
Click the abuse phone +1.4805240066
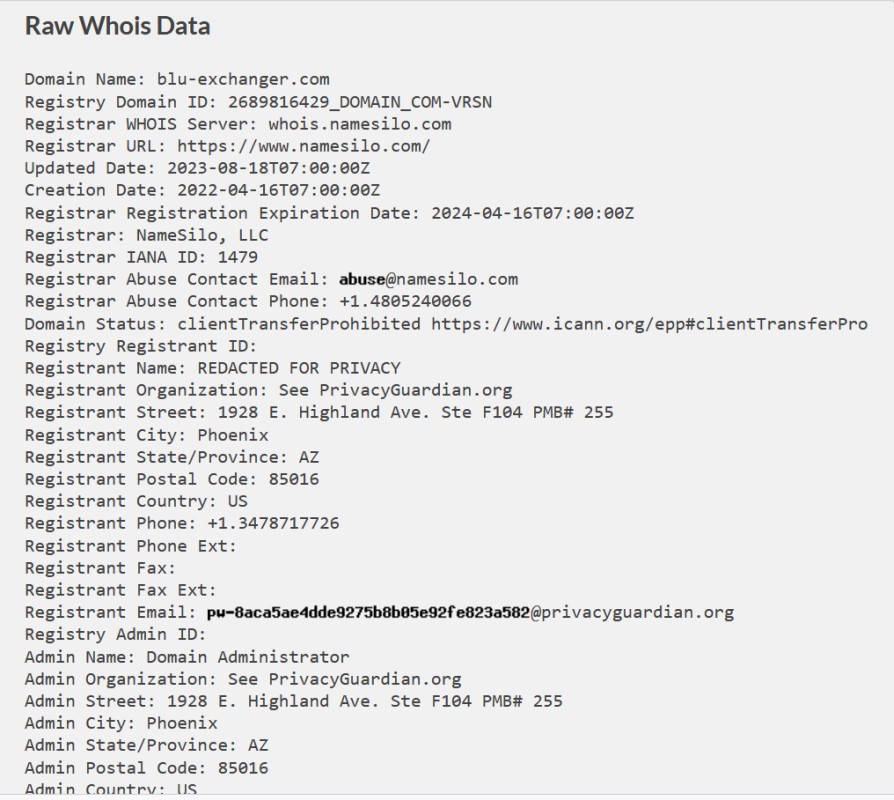click(x=405, y=302)
